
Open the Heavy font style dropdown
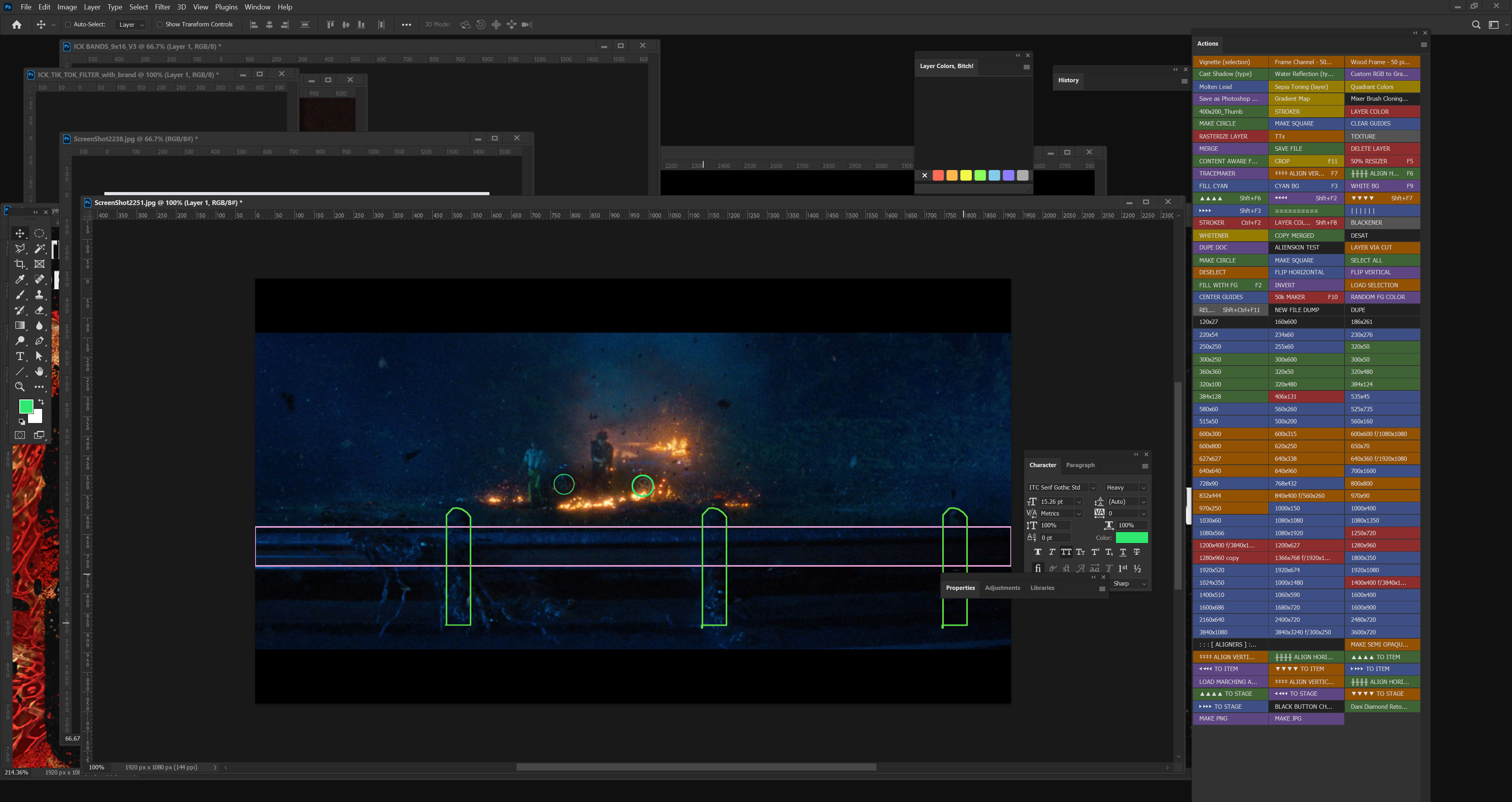pos(1143,488)
